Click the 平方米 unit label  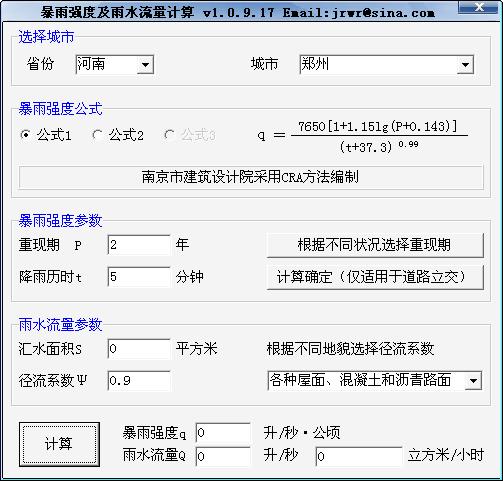click(x=197, y=349)
